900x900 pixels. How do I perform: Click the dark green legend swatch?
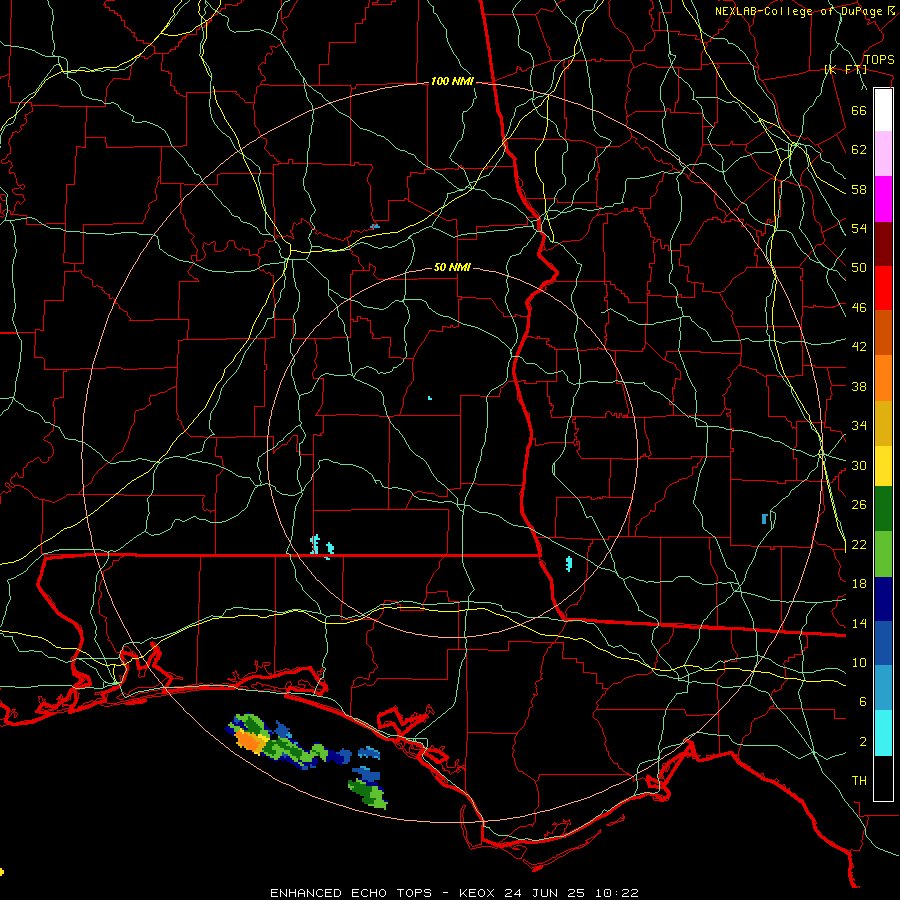pos(883,509)
